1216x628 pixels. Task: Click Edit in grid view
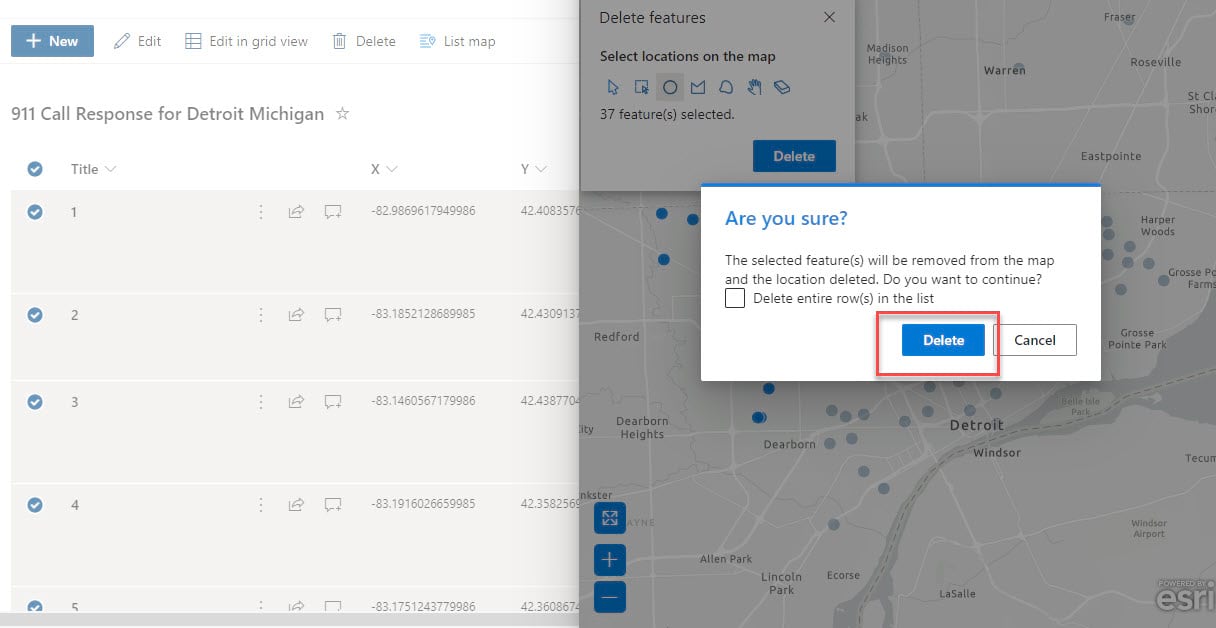click(247, 41)
